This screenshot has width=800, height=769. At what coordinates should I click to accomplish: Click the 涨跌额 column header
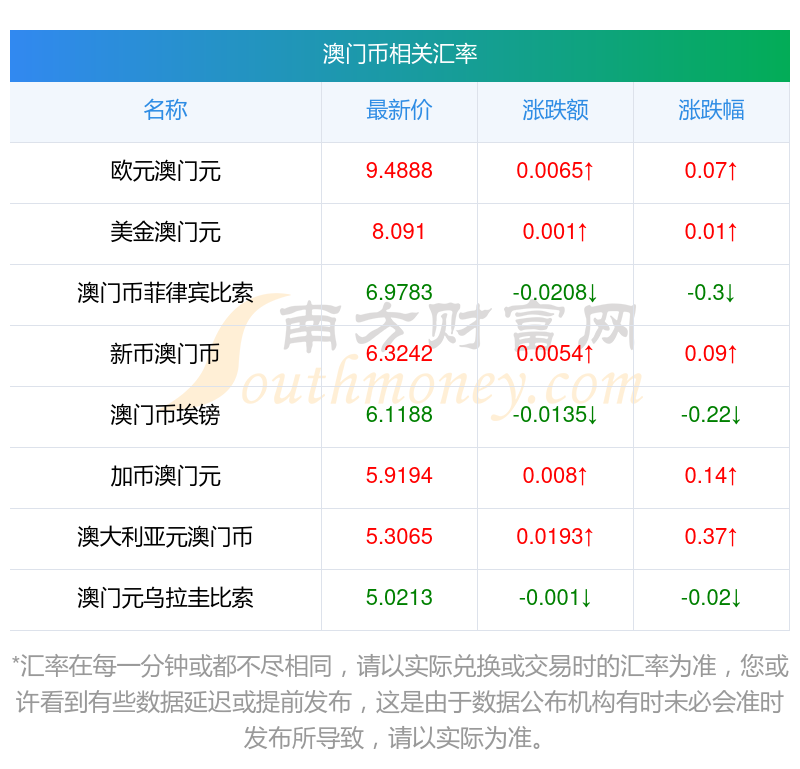[555, 110]
